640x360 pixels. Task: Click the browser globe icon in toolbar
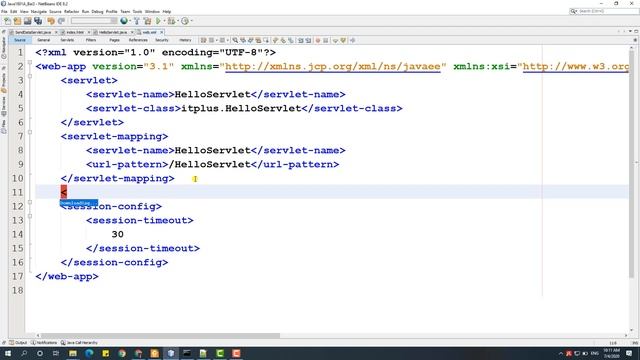point(123,21)
